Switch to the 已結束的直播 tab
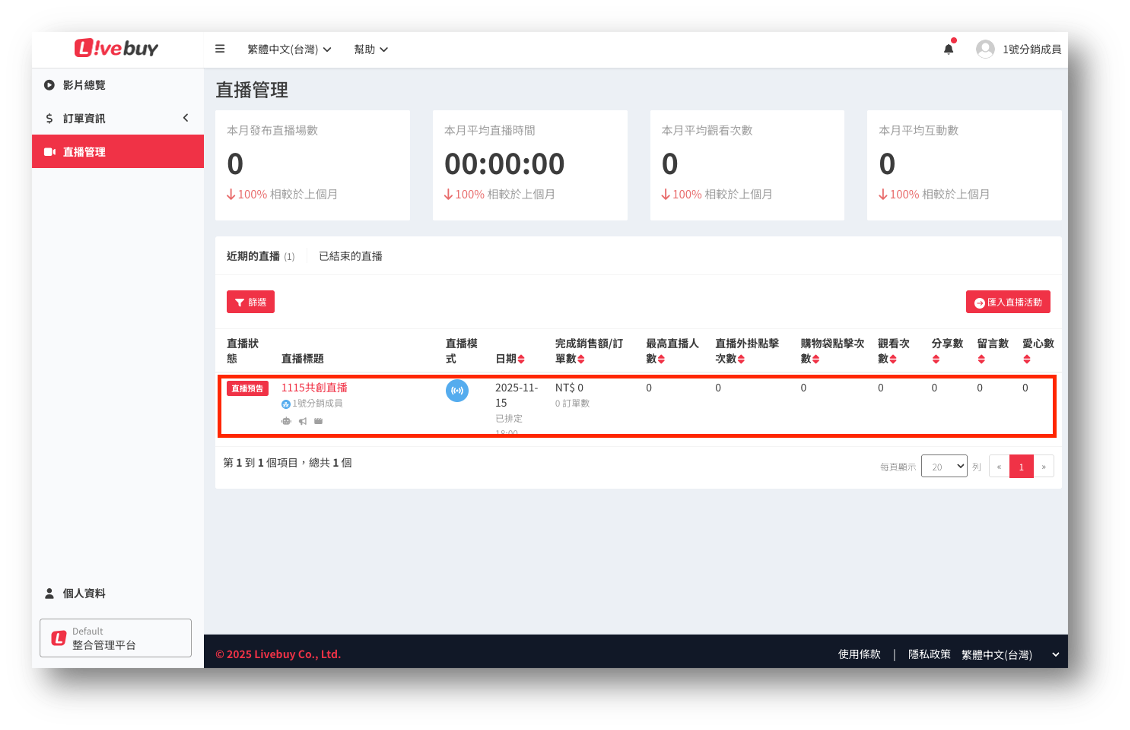The width and height of the screenshot is (1130, 730). click(x=350, y=256)
